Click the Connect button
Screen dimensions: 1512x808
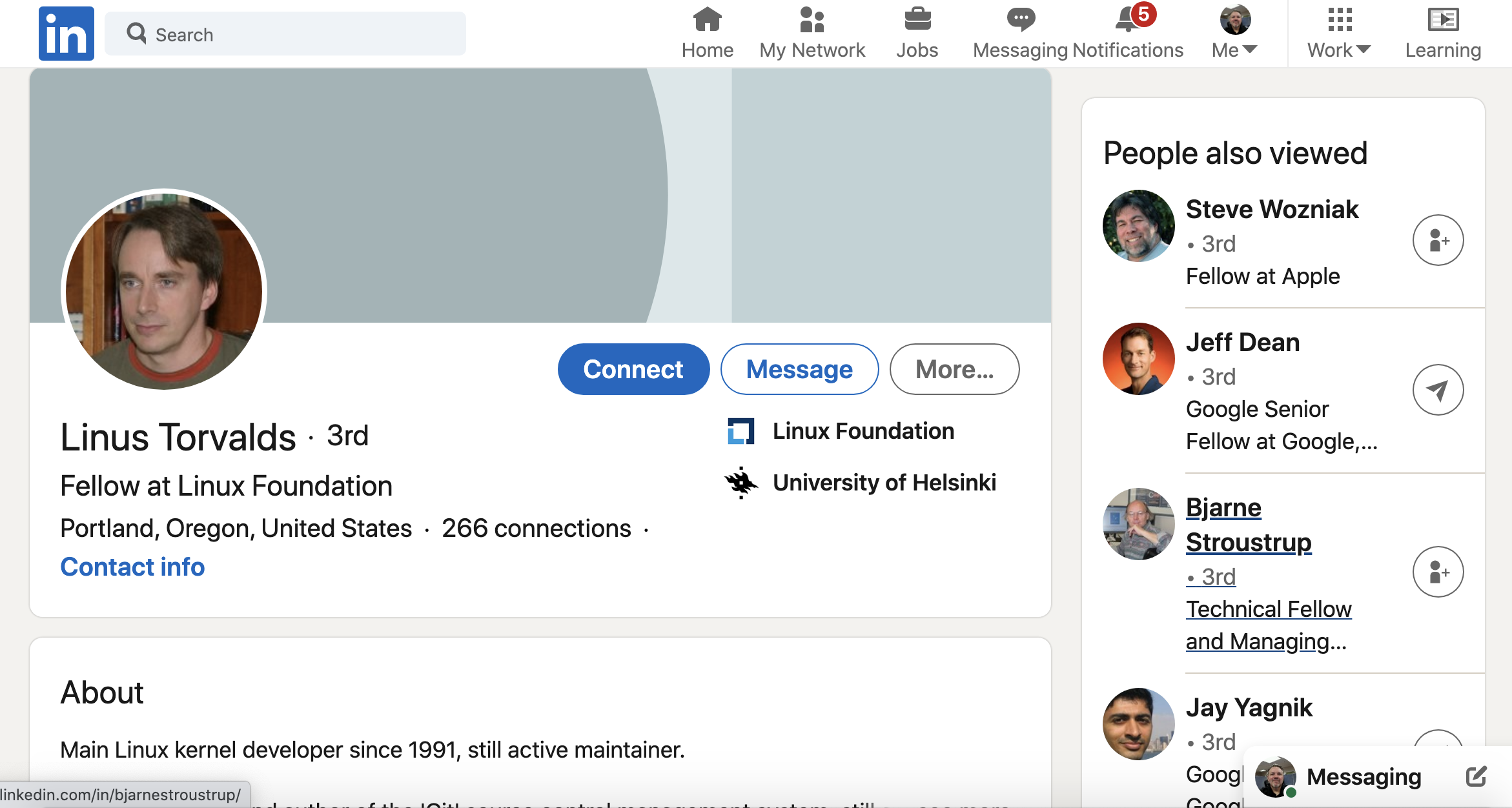tap(633, 369)
